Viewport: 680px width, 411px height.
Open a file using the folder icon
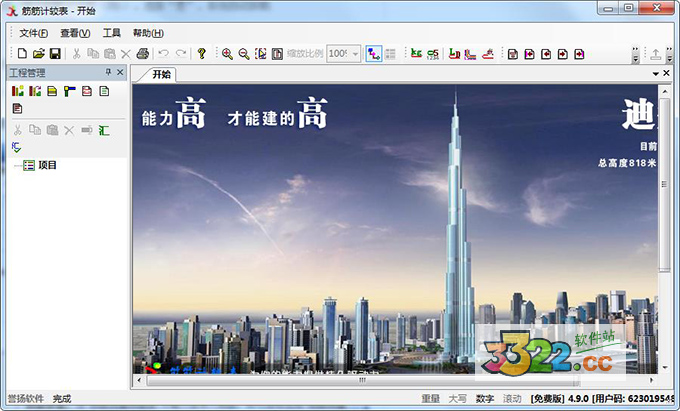pyautogui.click(x=39, y=53)
